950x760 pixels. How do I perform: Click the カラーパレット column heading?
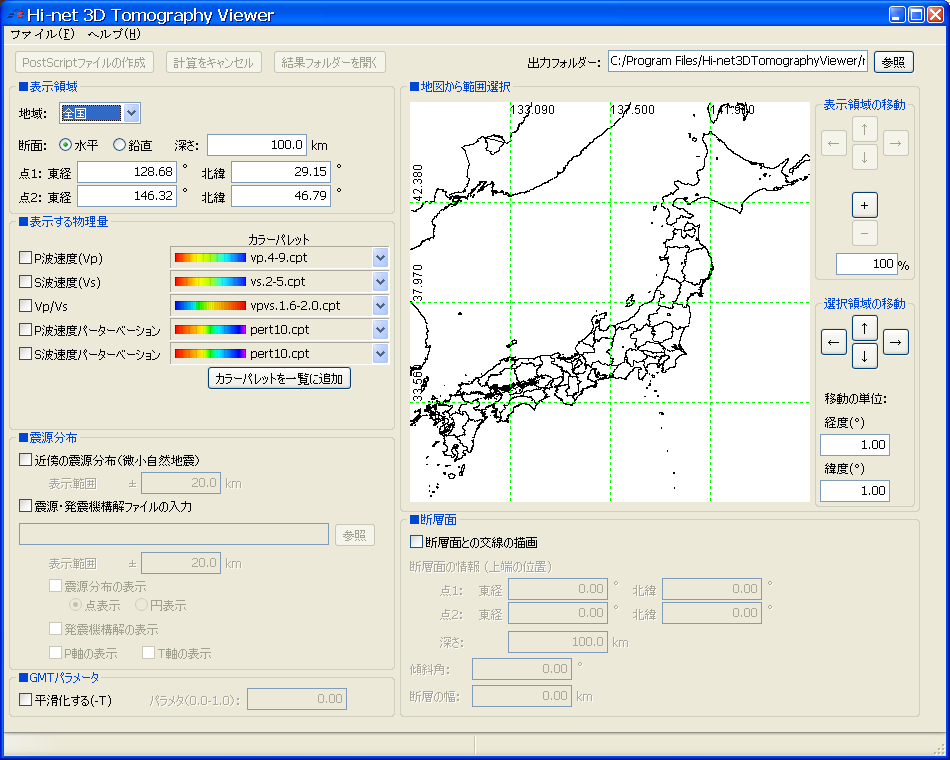(x=279, y=239)
